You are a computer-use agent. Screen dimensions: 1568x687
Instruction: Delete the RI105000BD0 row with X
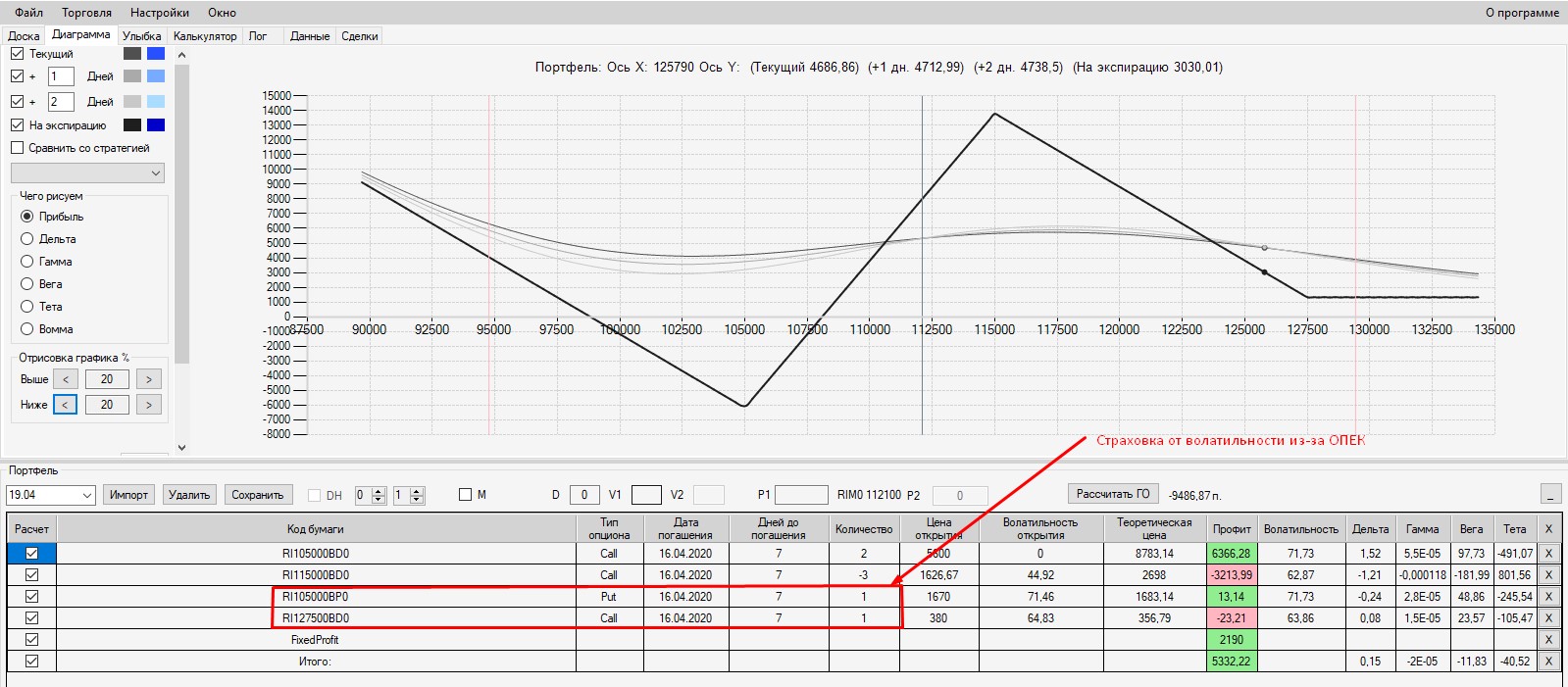pos(1548,554)
